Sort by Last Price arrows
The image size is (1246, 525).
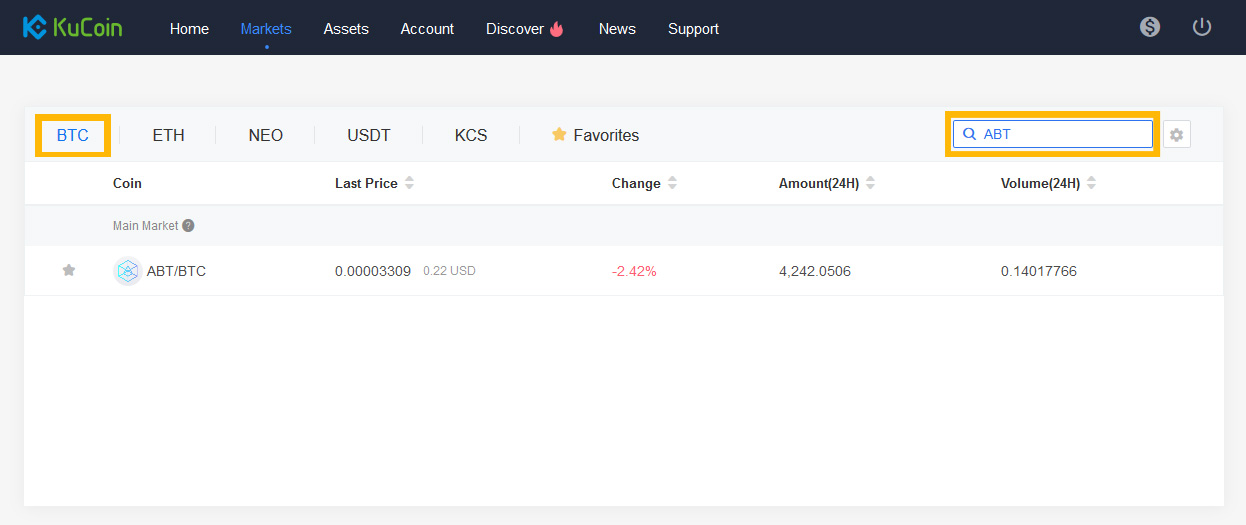[x=409, y=183]
